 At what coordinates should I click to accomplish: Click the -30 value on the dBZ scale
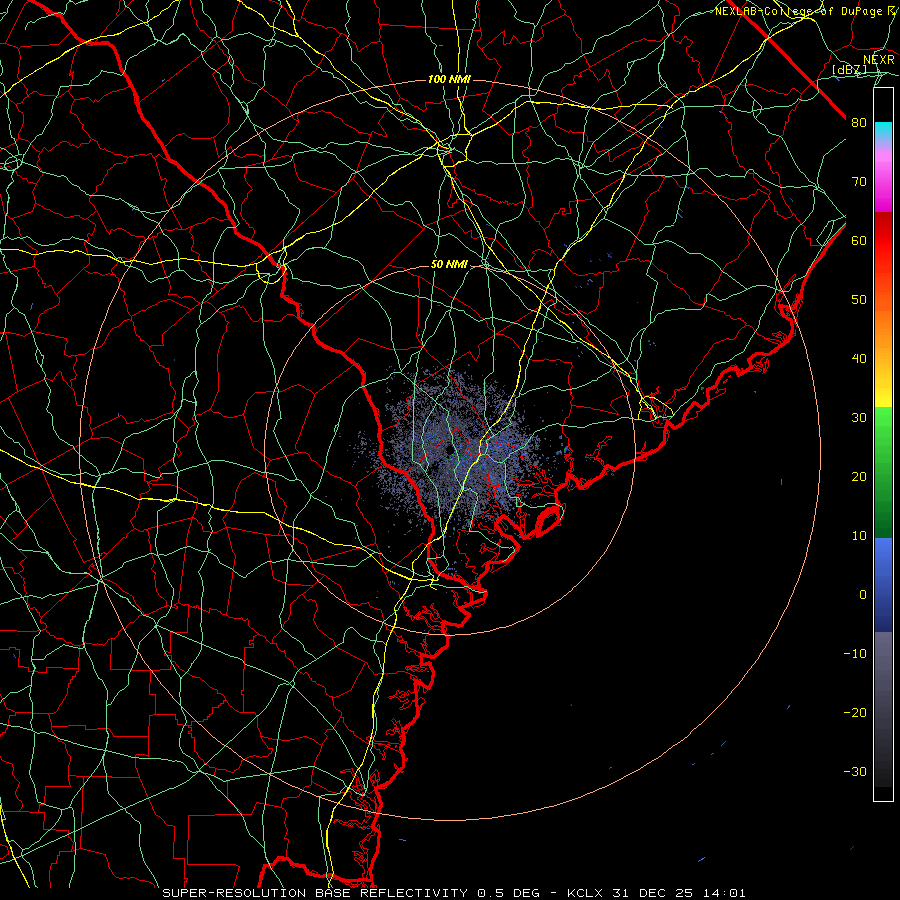[855, 772]
